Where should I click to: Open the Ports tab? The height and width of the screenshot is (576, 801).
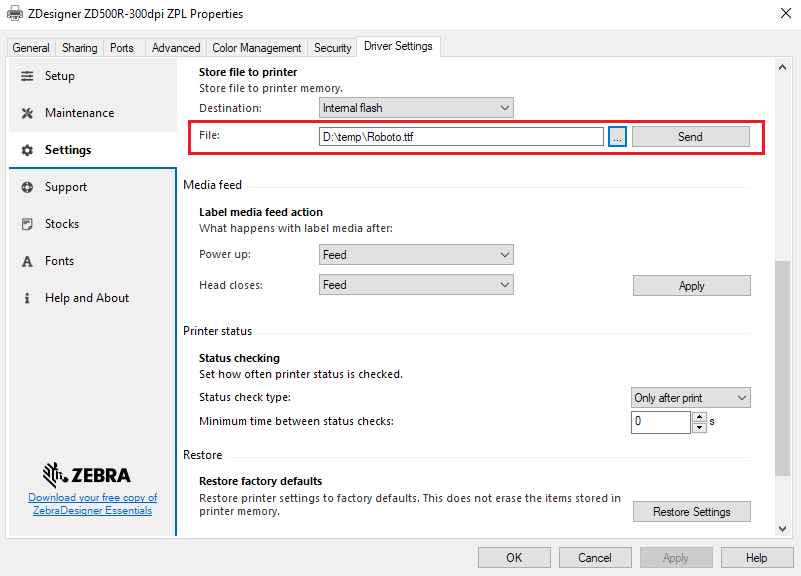122,46
